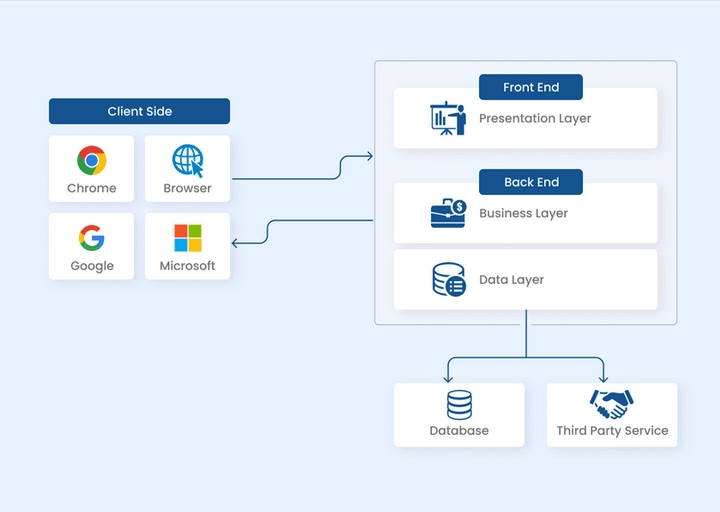
Task: Click the Data Layer text label
Action: (511, 280)
